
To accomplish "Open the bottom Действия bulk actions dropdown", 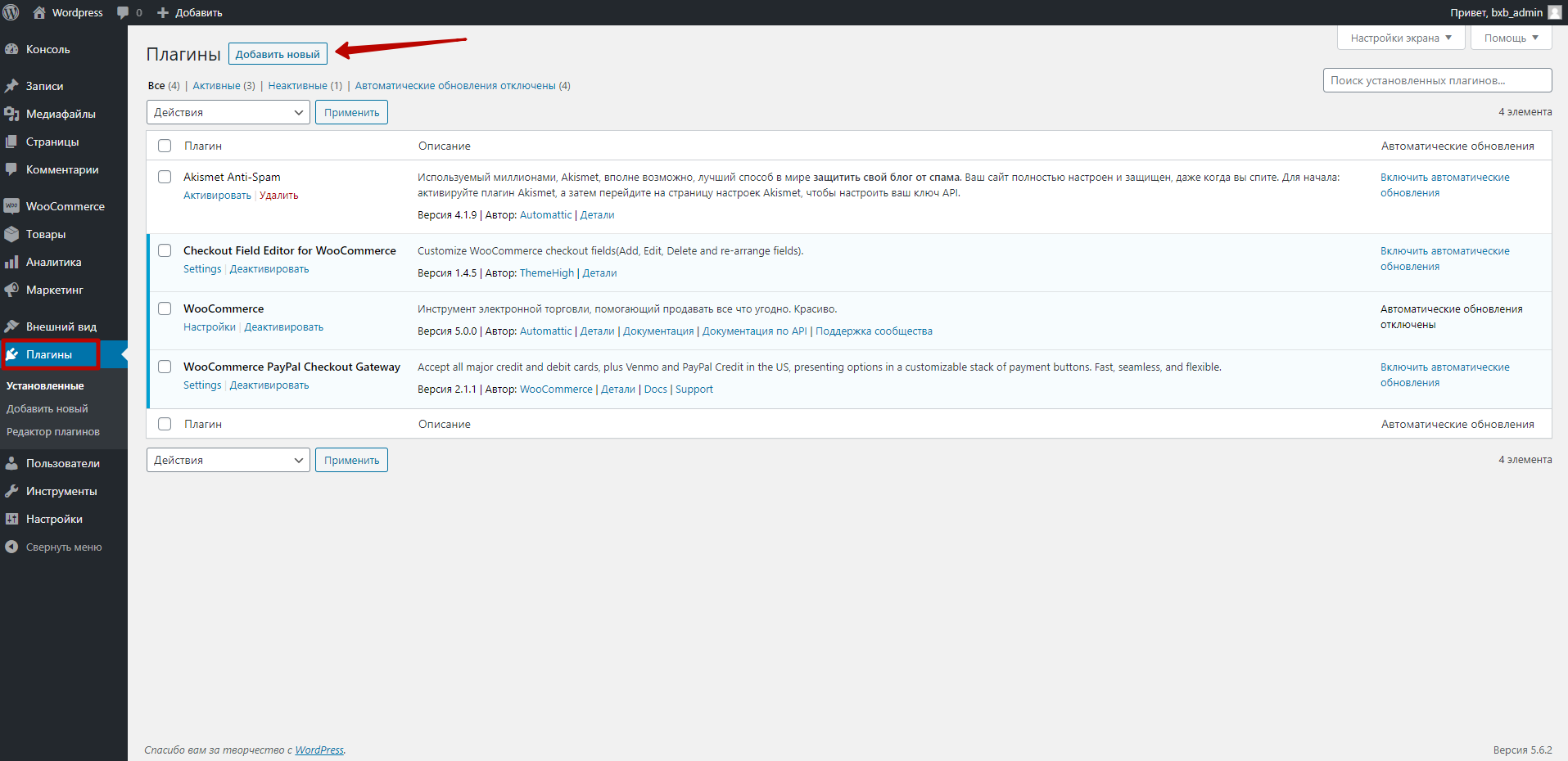I will click(x=228, y=460).
